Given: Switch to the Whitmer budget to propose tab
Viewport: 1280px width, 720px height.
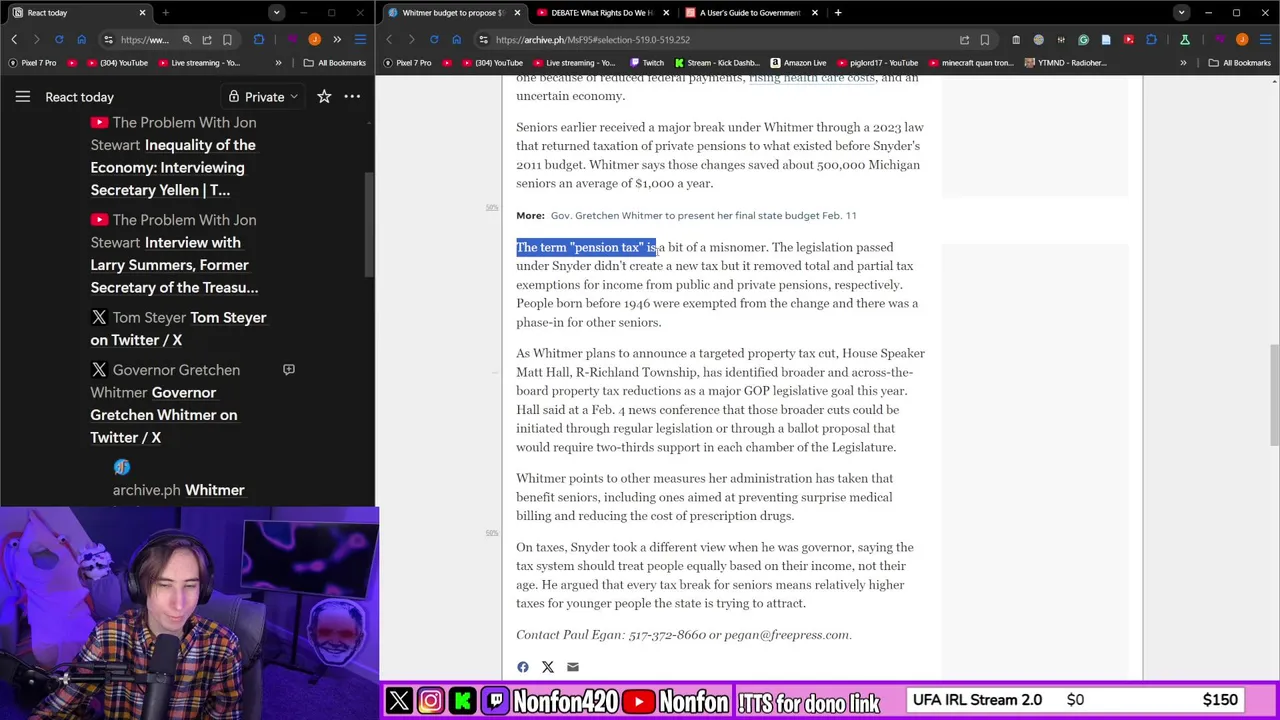Looking at the screenshot, I should pyautogui.click(x=452, y=13).
